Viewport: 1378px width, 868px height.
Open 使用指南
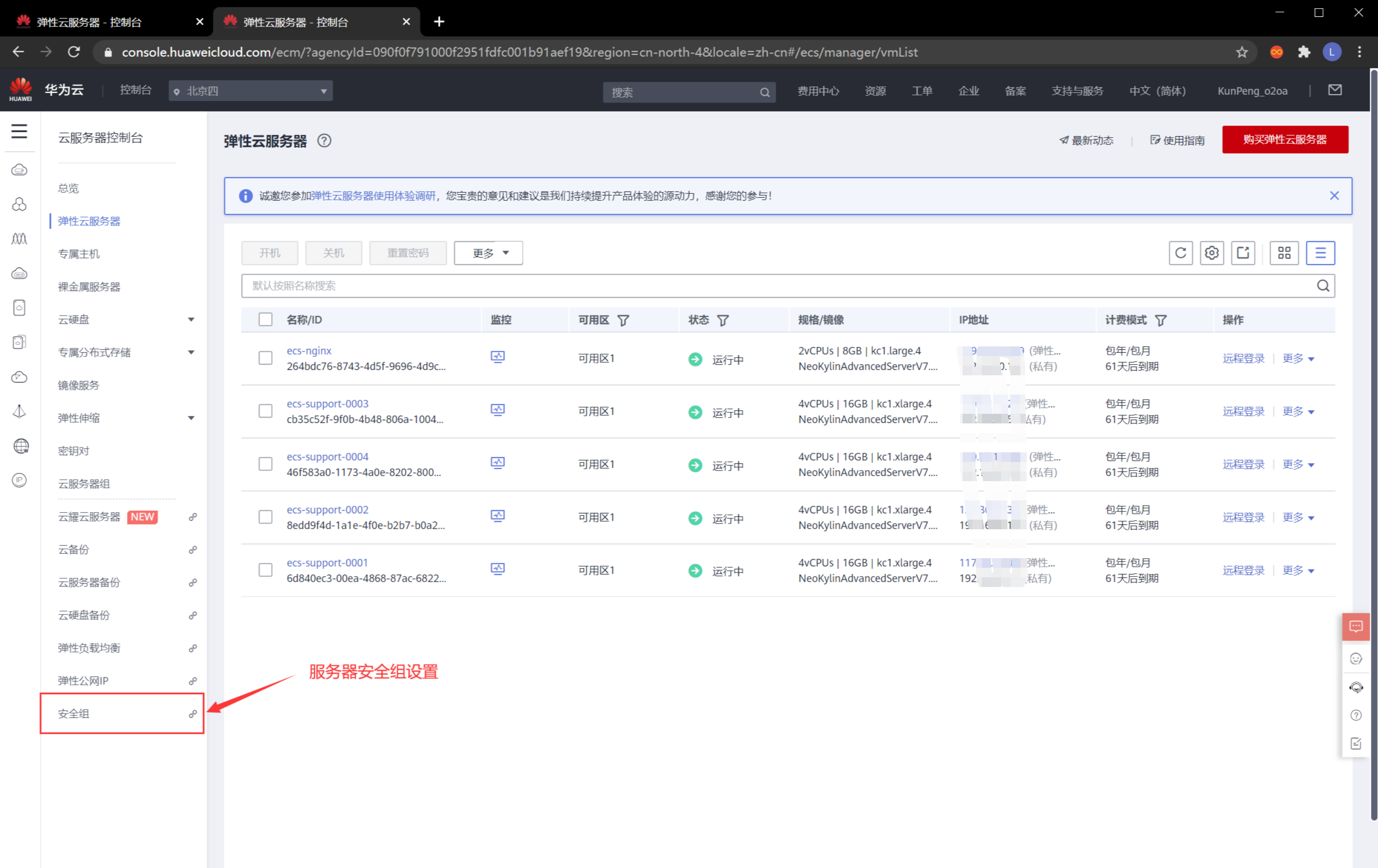point(1177,140)
